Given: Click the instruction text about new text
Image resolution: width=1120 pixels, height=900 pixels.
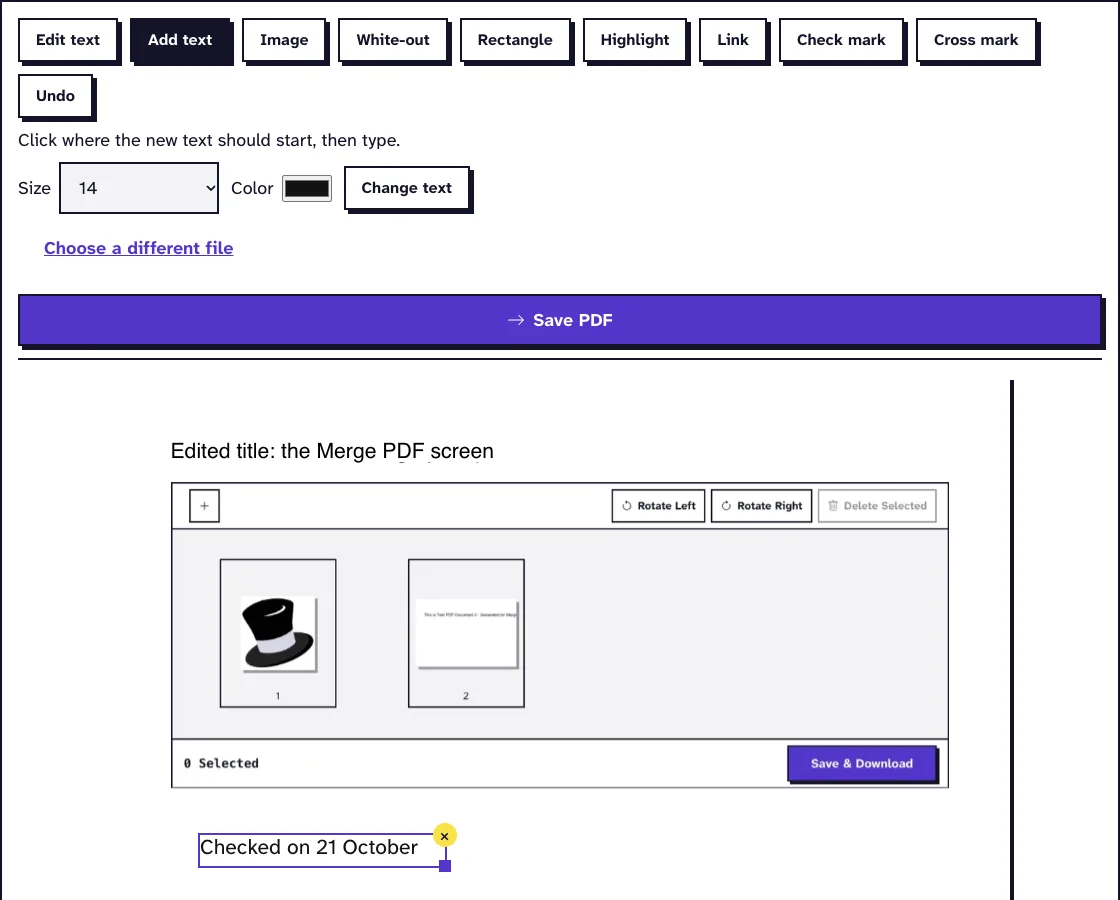Looking at the screenshot, I should click(209, 140).
